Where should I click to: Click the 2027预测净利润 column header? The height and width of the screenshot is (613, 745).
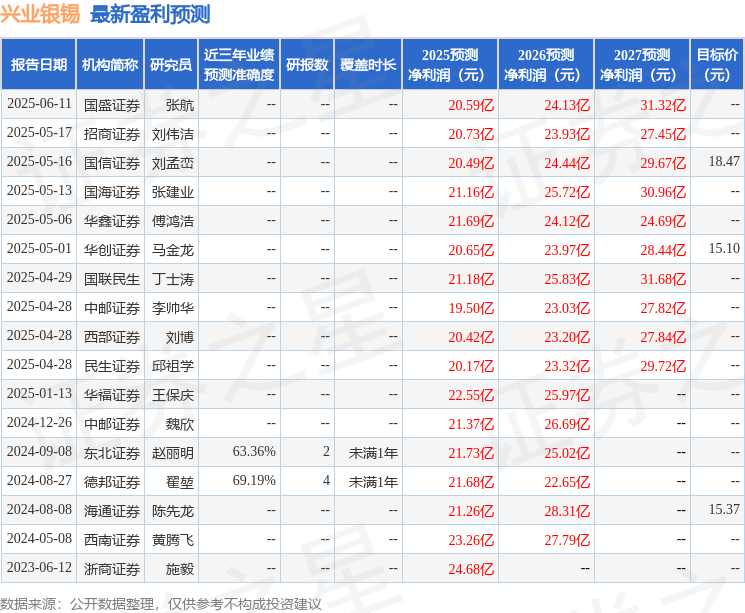point(642,65)
